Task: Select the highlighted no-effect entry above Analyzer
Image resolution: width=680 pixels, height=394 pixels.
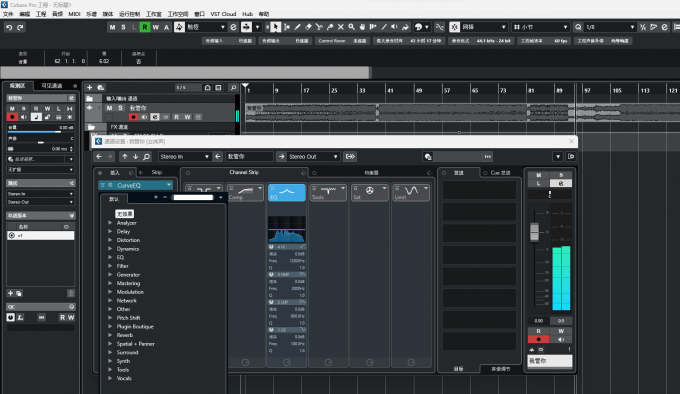Action: (124, 214)
